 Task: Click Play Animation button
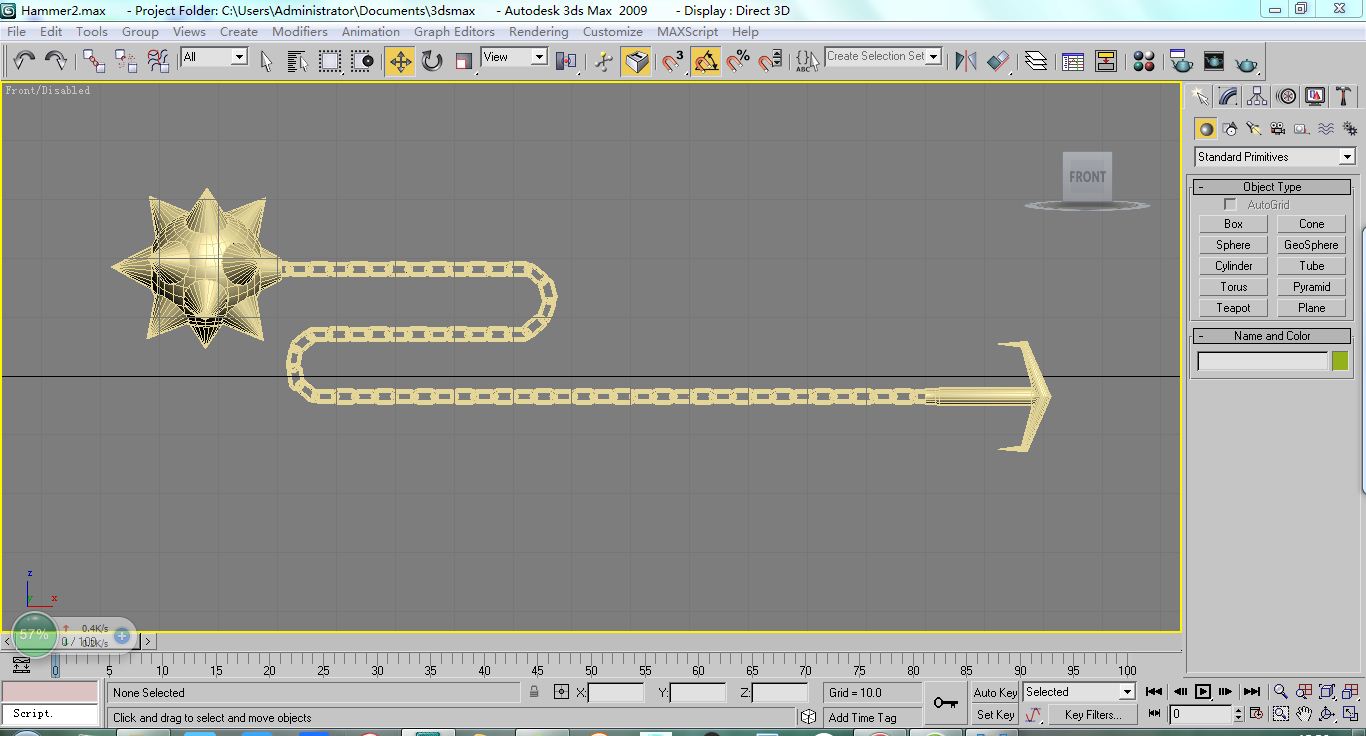(1203, 691)
